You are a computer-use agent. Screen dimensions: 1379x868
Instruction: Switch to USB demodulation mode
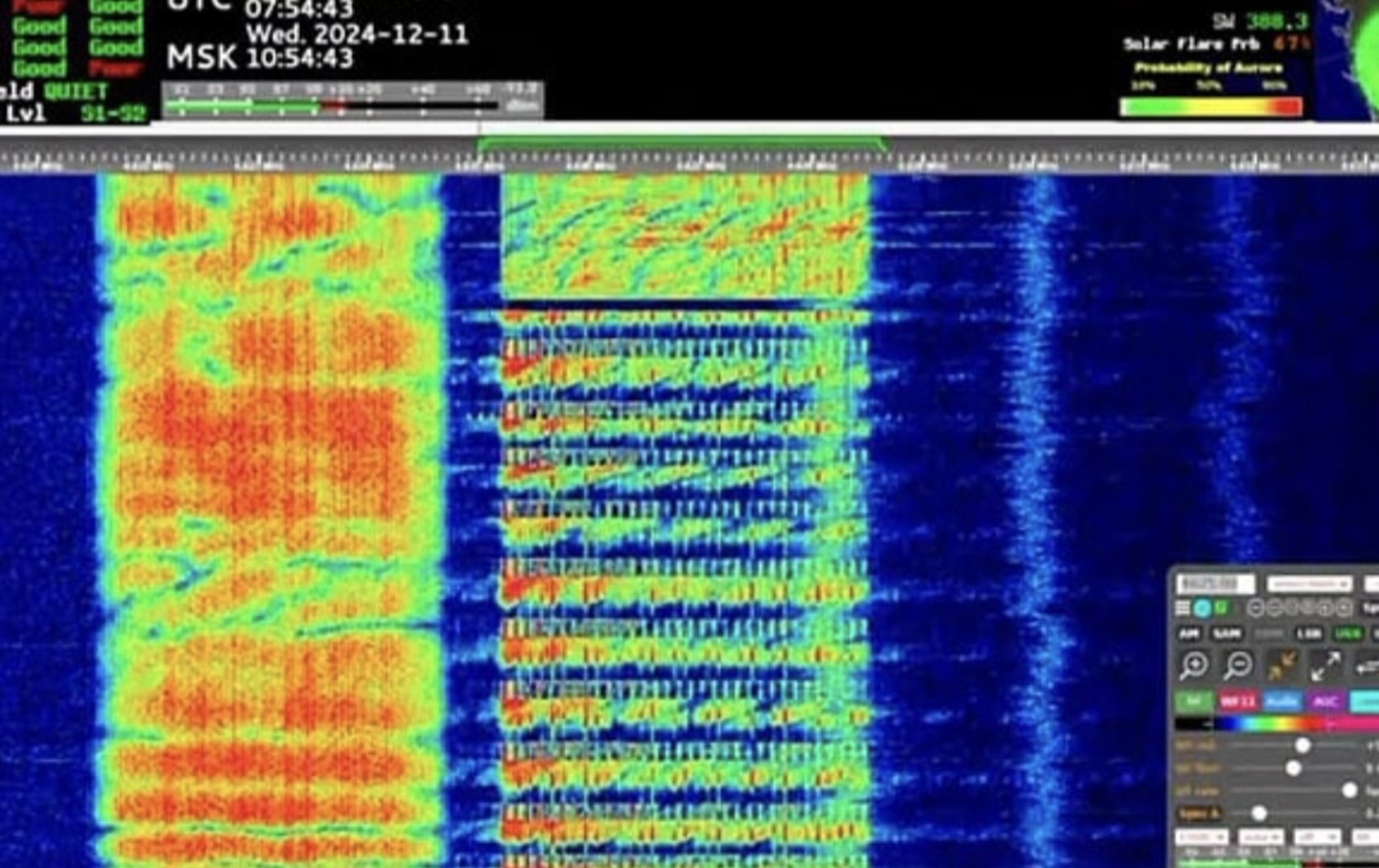[1348, 634]
